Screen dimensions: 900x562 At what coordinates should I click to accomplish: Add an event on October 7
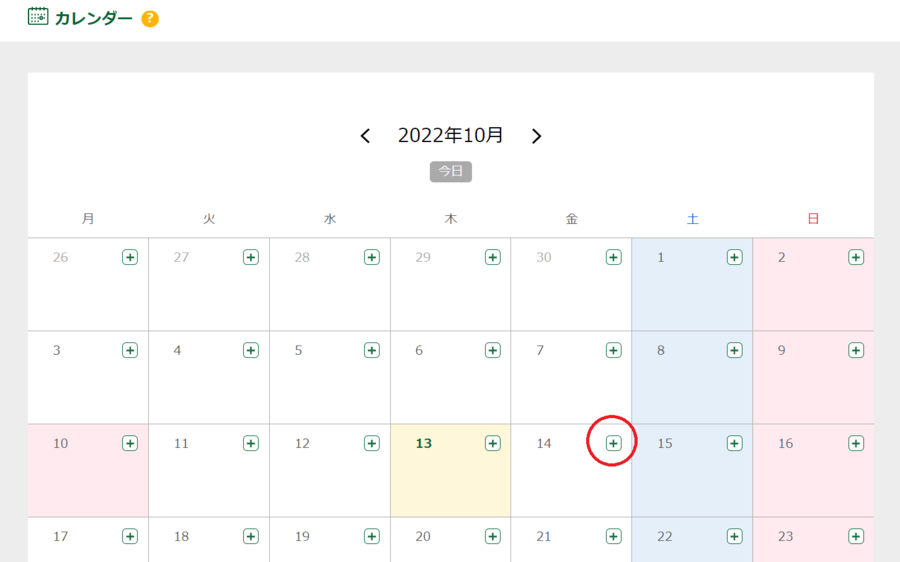pyautogui.click(x=613, y=350)
